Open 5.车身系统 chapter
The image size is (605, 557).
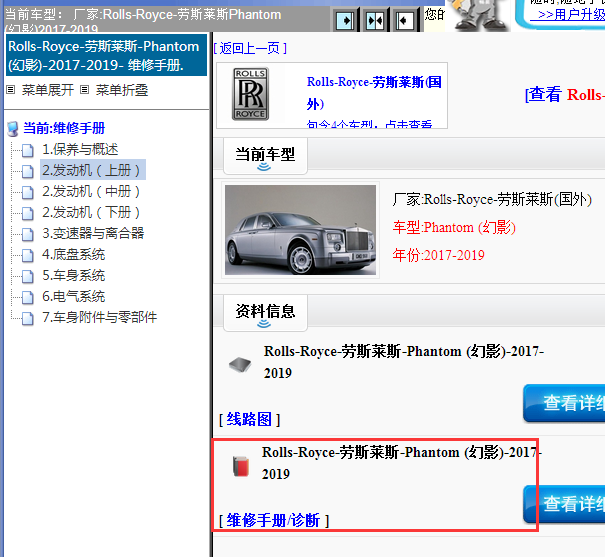click(x=73, y=275)
